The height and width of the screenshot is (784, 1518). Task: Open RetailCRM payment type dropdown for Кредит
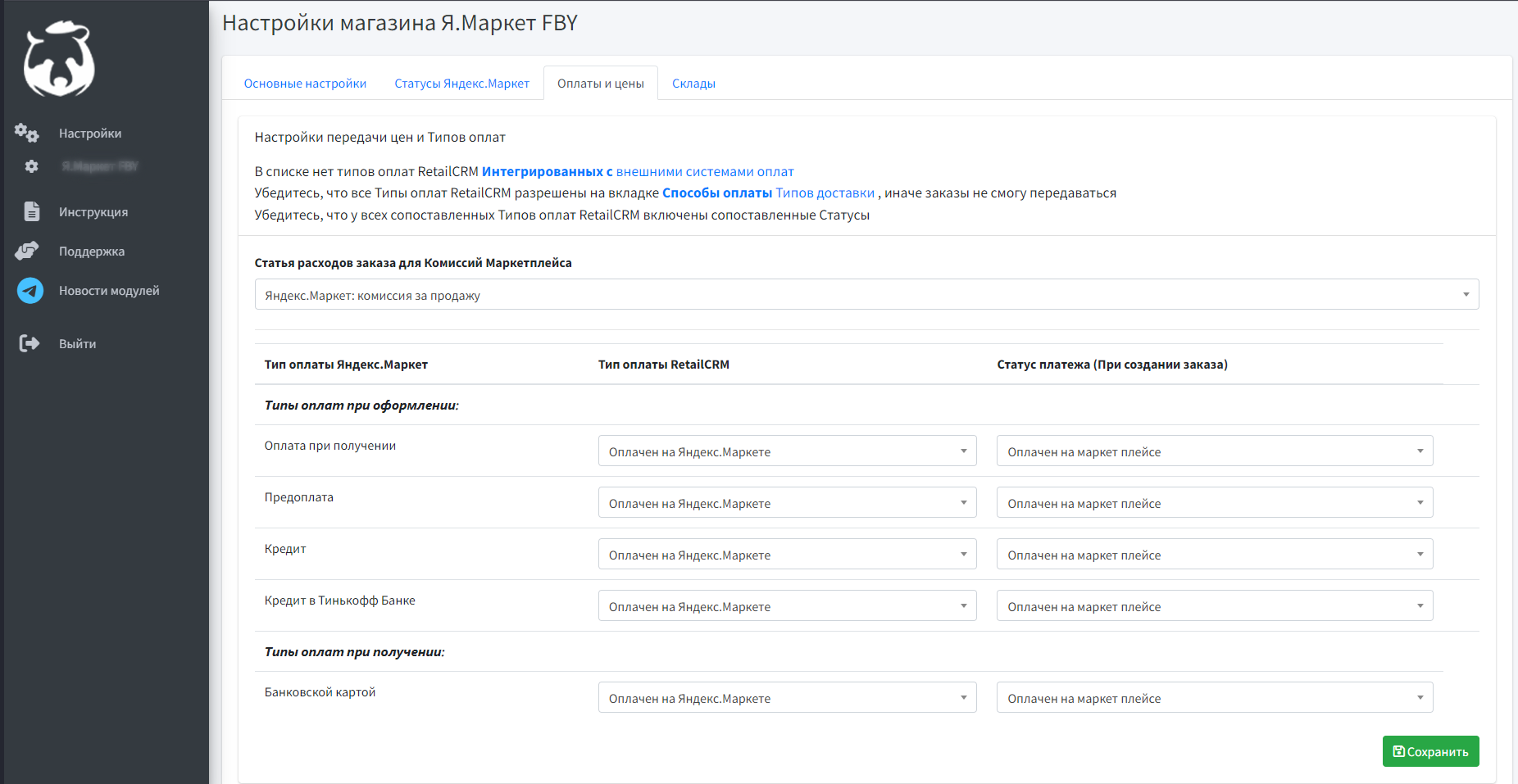787,554
